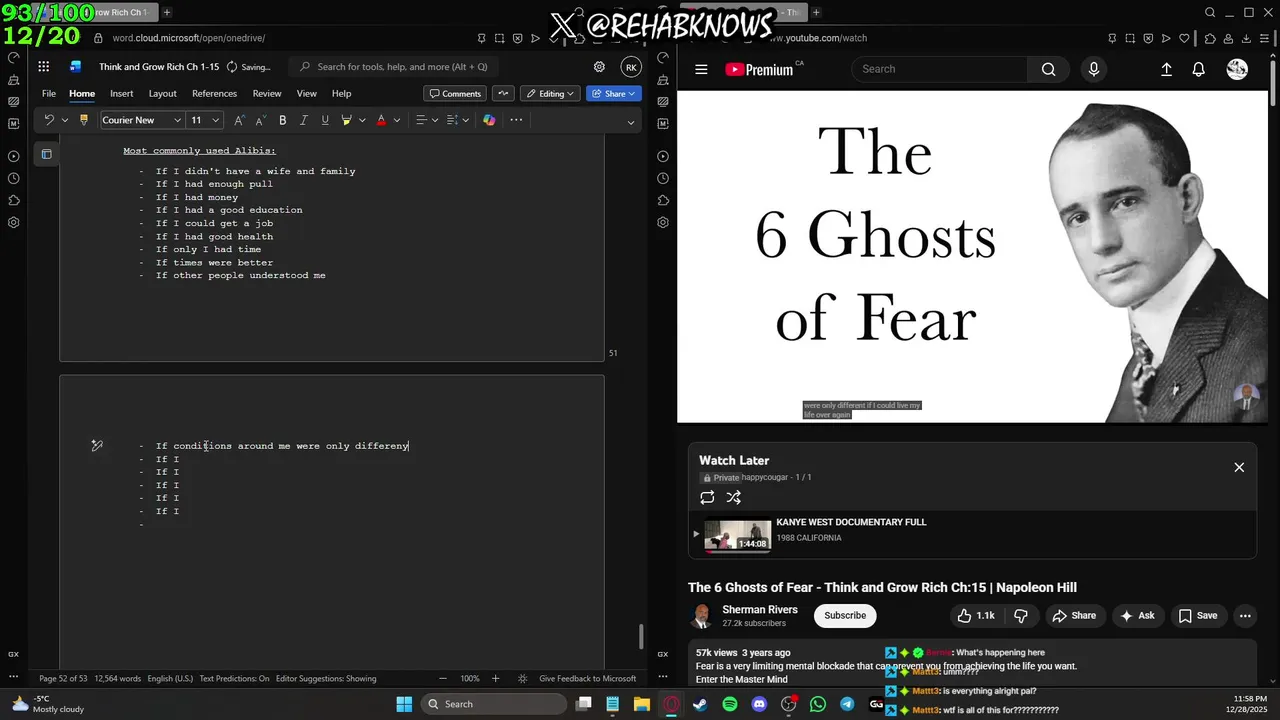
Task: Open the Kanye West Documentary thumbnail
Action: pos(737,535)
